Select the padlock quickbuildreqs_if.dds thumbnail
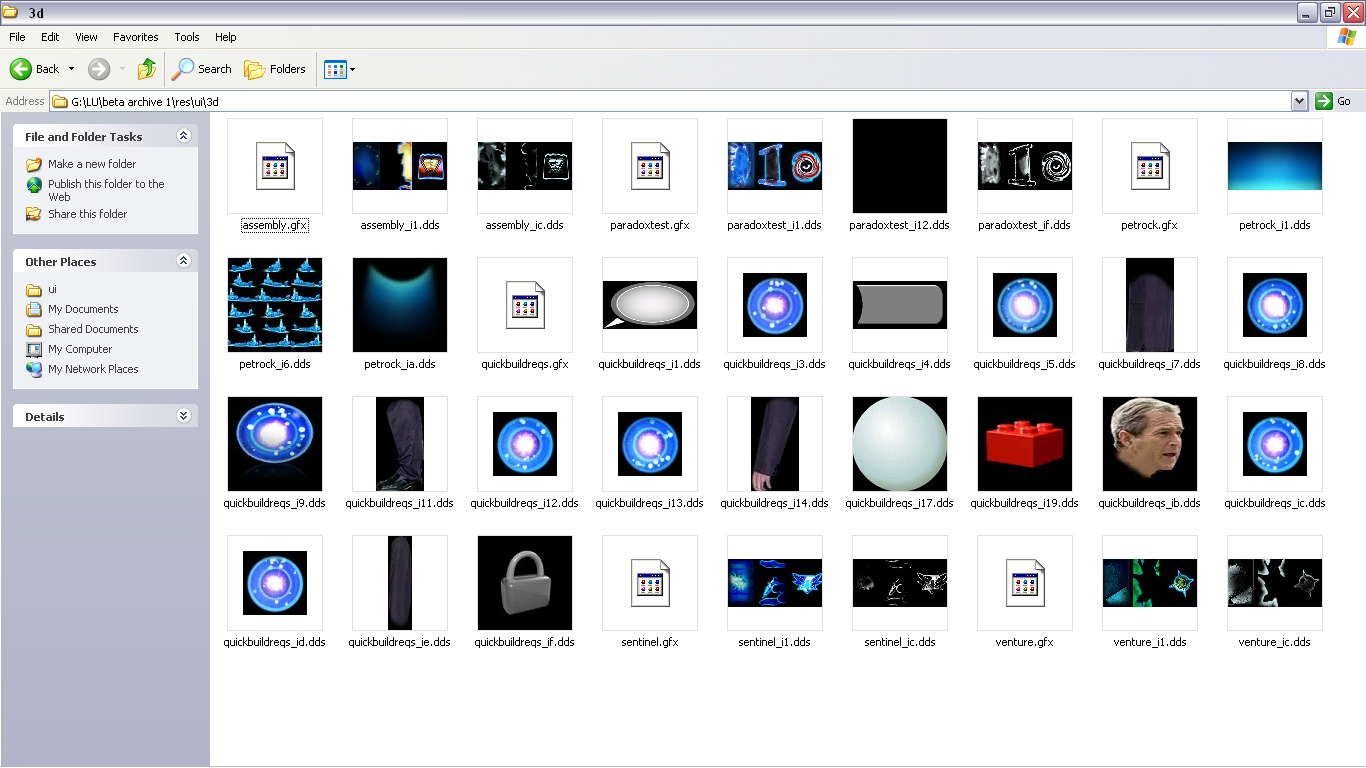The width and height of the screenshot is (1366, 768). tap(525, 583)
